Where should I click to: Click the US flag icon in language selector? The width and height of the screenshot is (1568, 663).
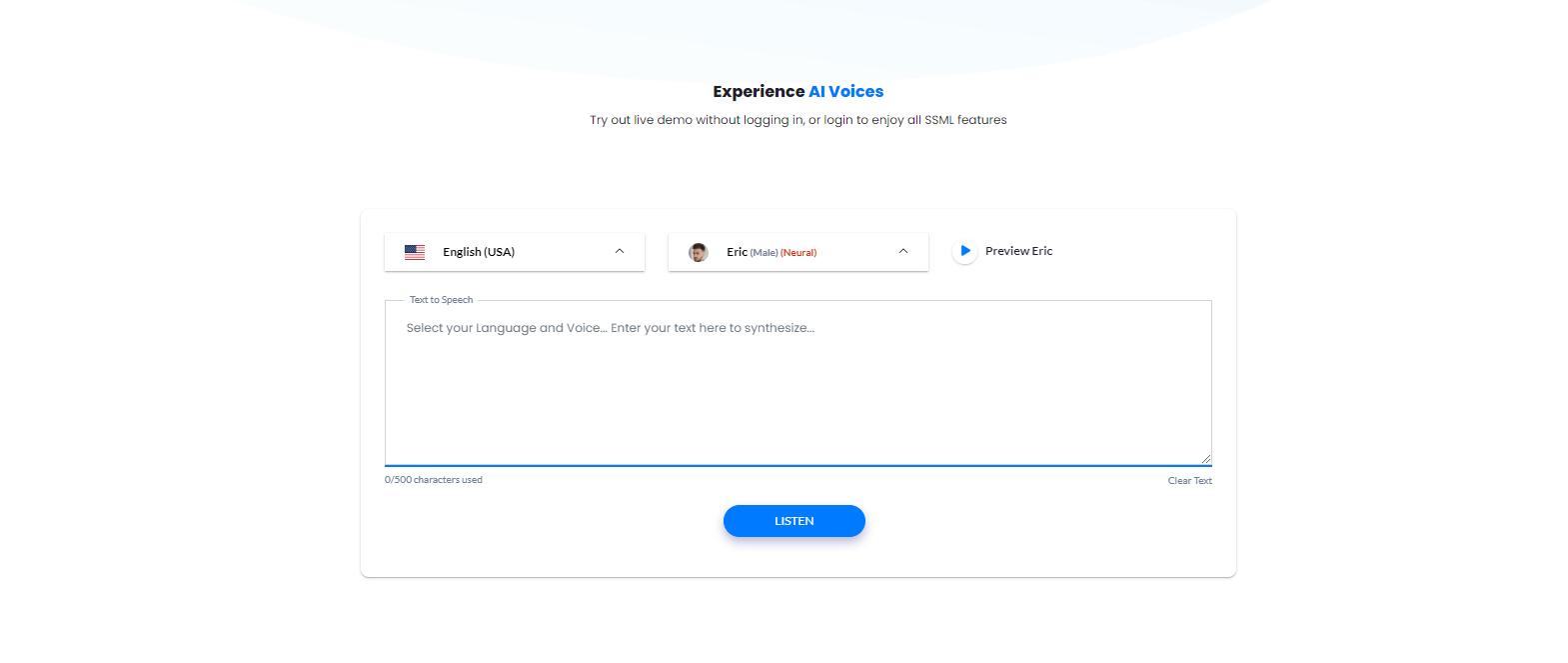click(x=415, y=252)
